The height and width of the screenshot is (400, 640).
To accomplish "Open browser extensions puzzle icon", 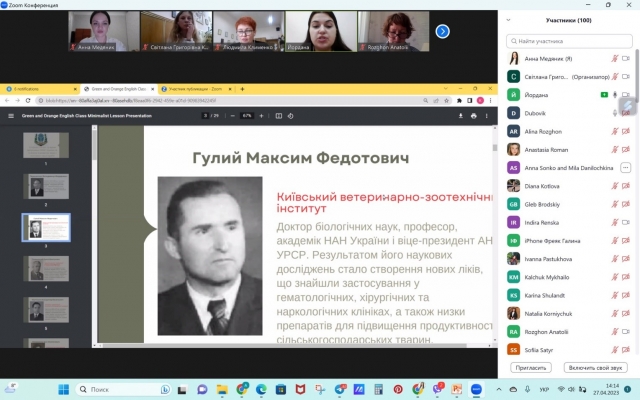I will pyautogui.click(x=459, y=100).
